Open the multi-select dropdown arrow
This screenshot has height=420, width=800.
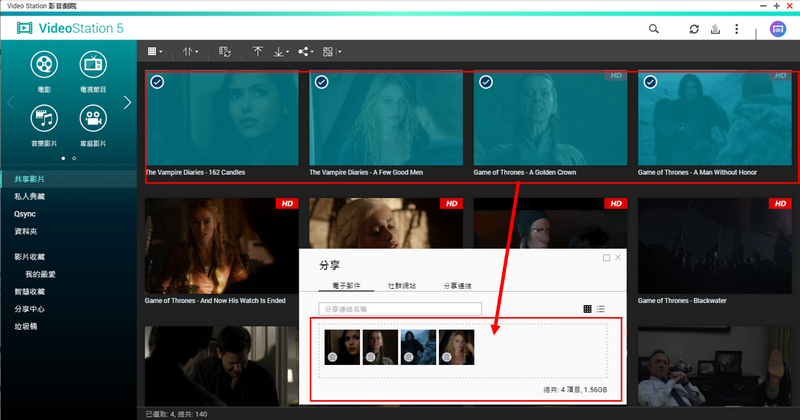pos(339,52)
